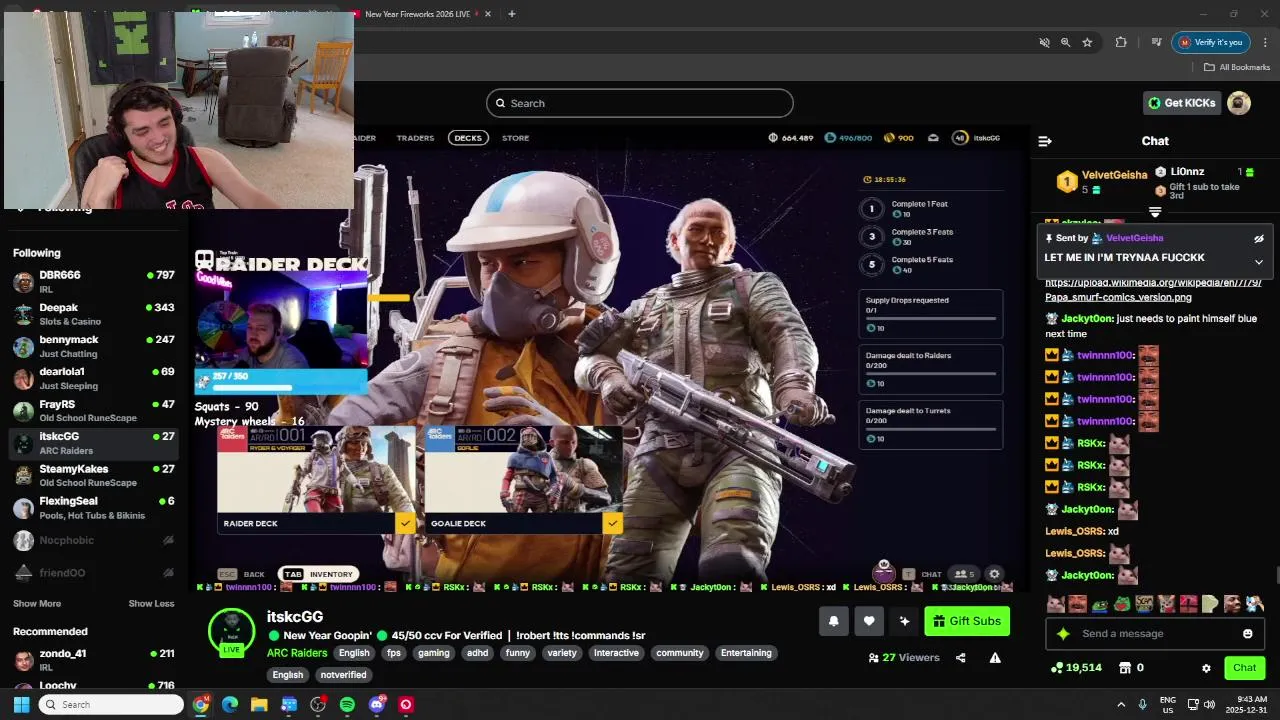Open the user profile avatar menu
Screen dimensions: 1280x720
coord(1239,103)
